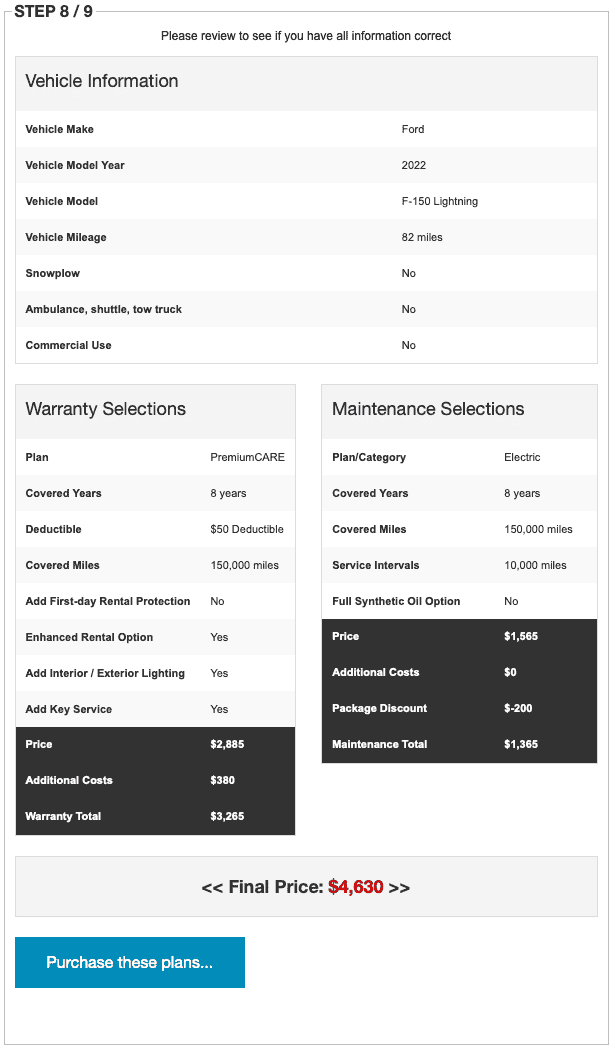Select the Vehicle Information heading
Screen dimensions: 615x1051
coord(102,82)
